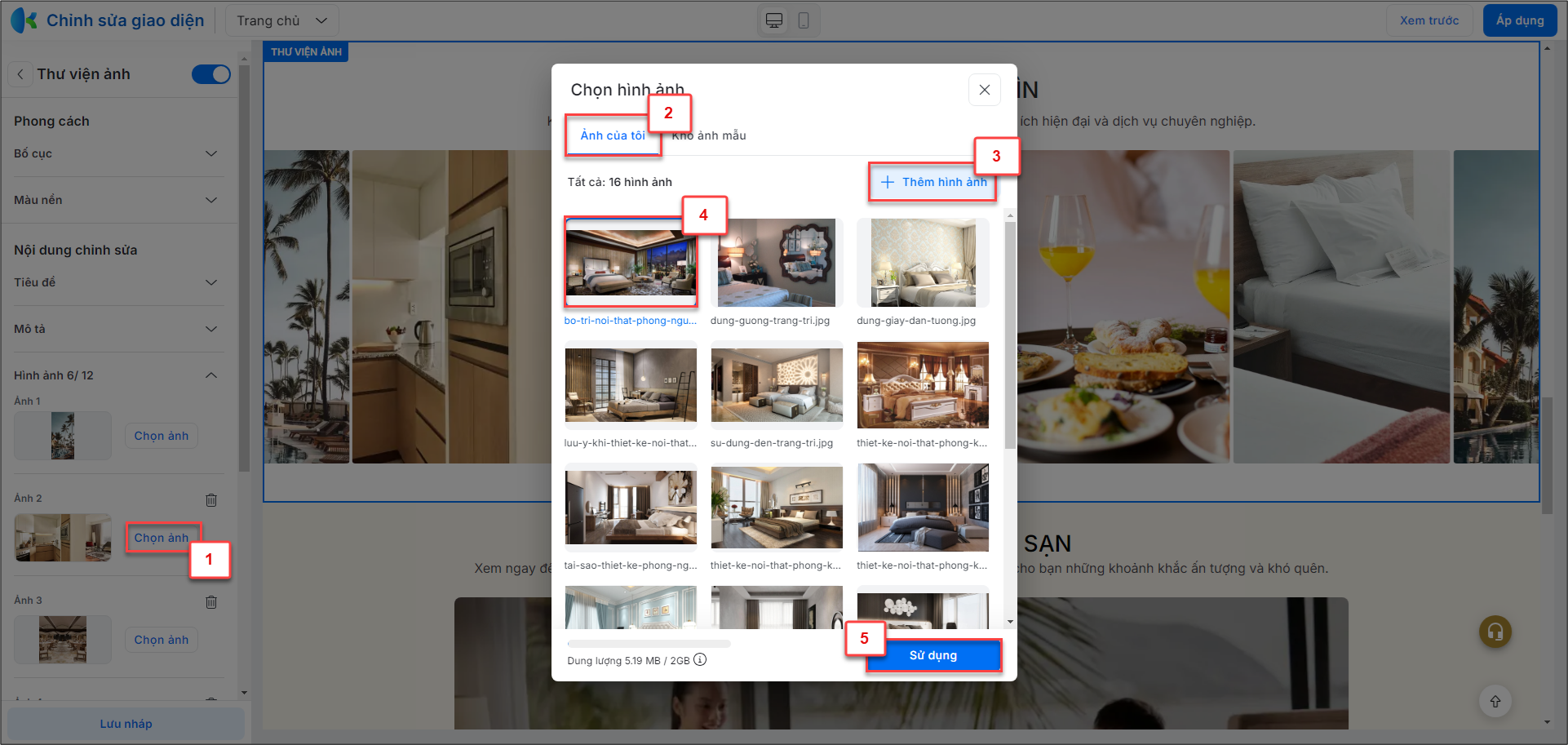Toggle the Thư viện ảnh switch off
The width and height of the screenshot is (1568, 745).
211,74
